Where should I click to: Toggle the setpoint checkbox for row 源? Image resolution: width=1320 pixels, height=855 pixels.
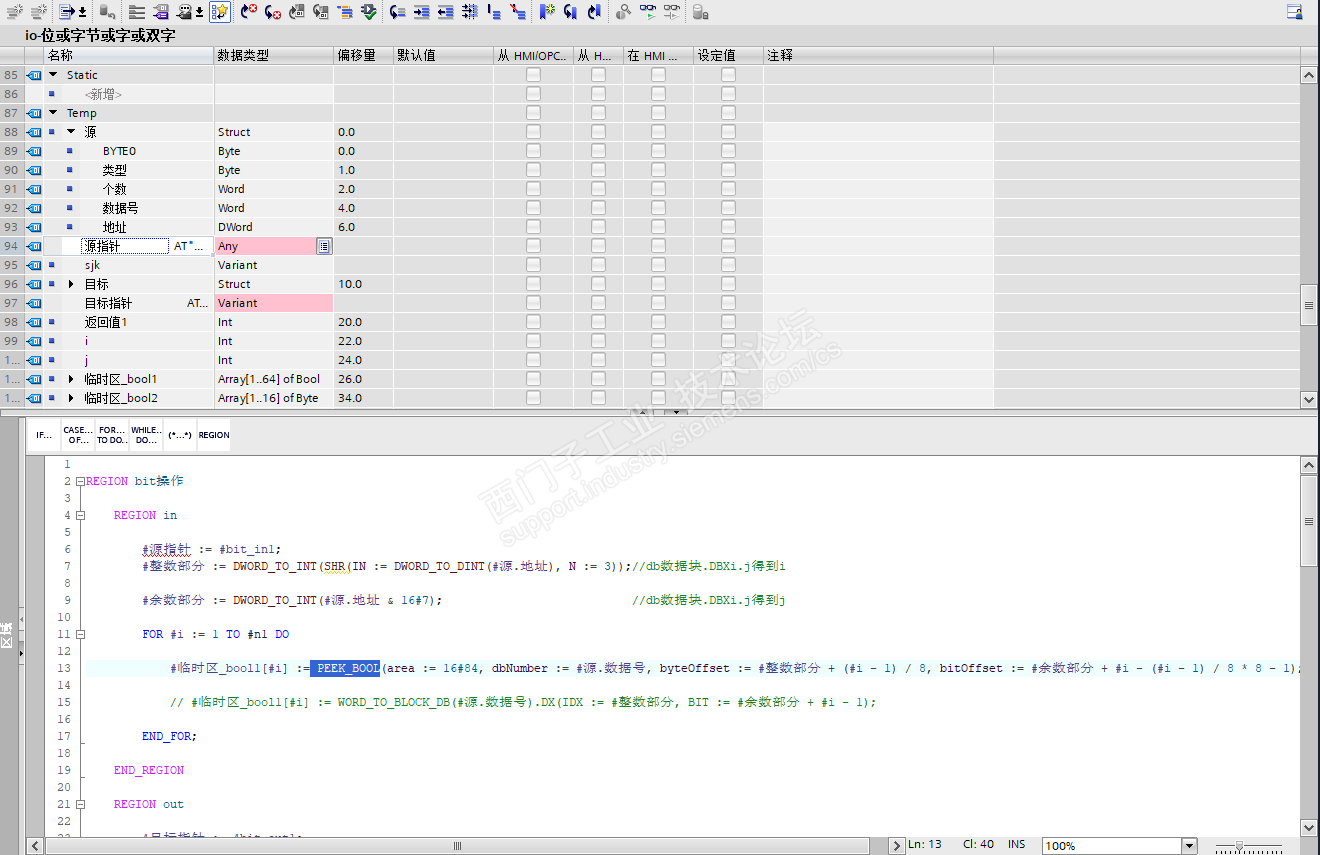pyautogui.click(x=728, y=132)
